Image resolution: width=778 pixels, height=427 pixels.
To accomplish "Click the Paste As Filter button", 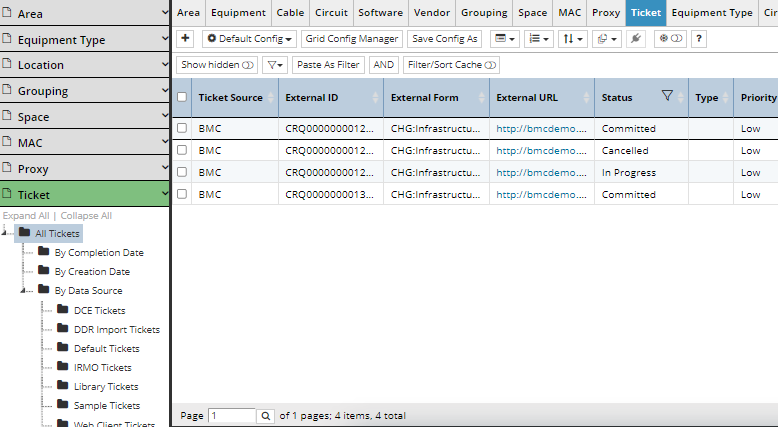I will [x=328, y=65].
